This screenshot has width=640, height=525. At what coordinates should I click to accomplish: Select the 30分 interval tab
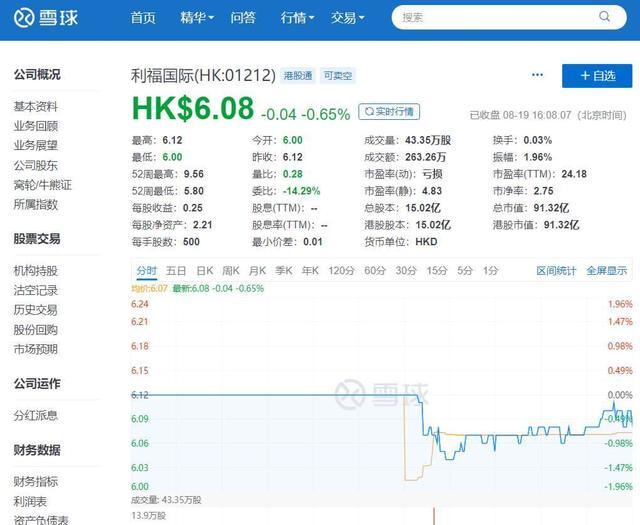(406, 271)
